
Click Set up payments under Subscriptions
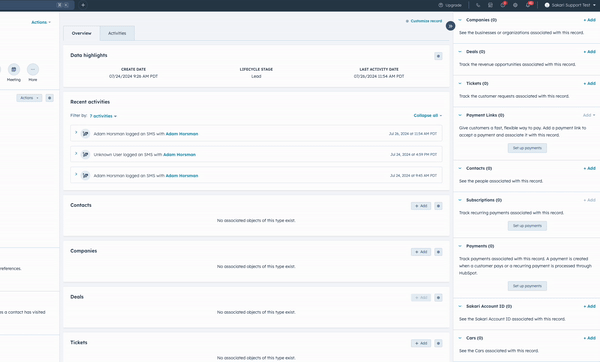[527, 226]
